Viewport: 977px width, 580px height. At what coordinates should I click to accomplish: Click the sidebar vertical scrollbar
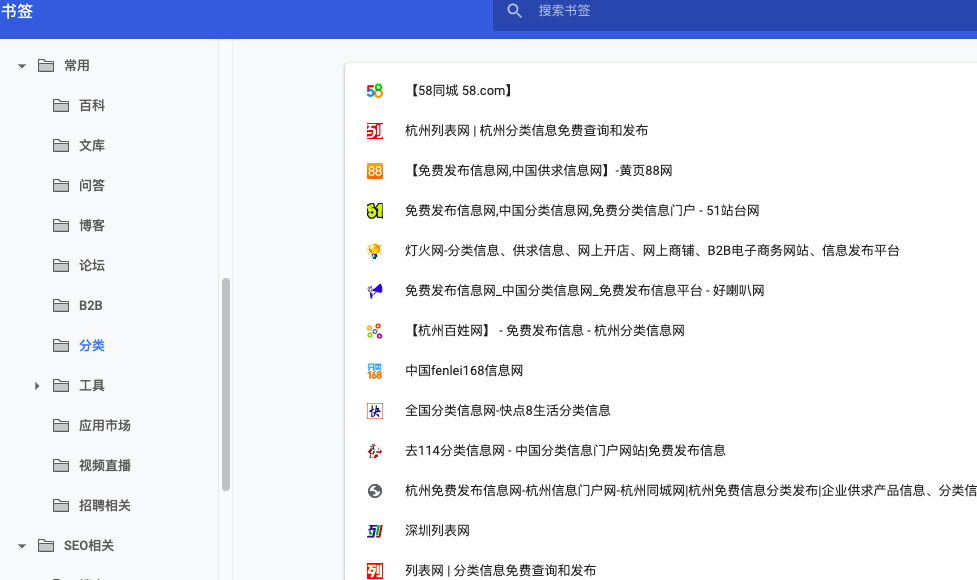coord(226,385)
